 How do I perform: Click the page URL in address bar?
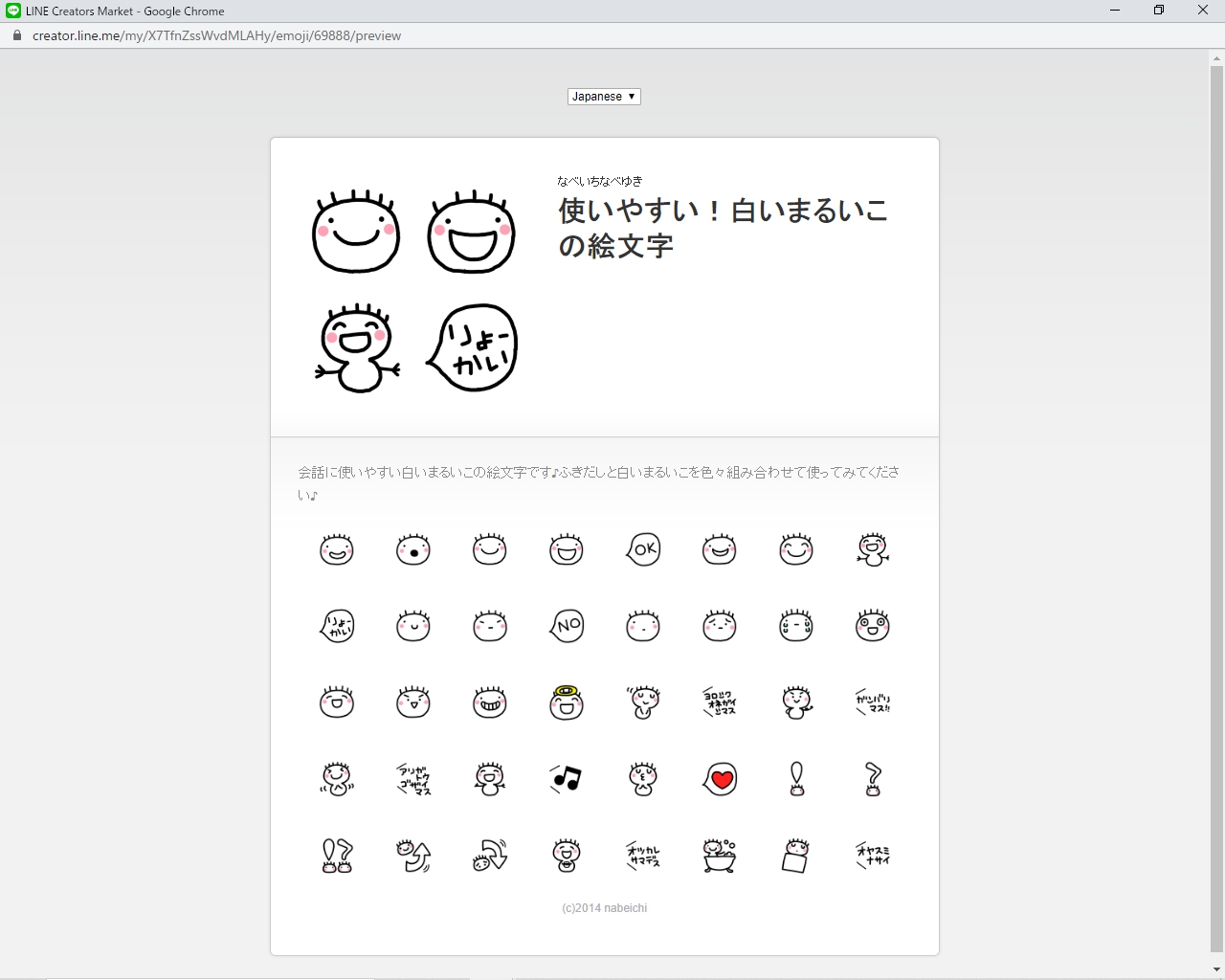(216, 35)
